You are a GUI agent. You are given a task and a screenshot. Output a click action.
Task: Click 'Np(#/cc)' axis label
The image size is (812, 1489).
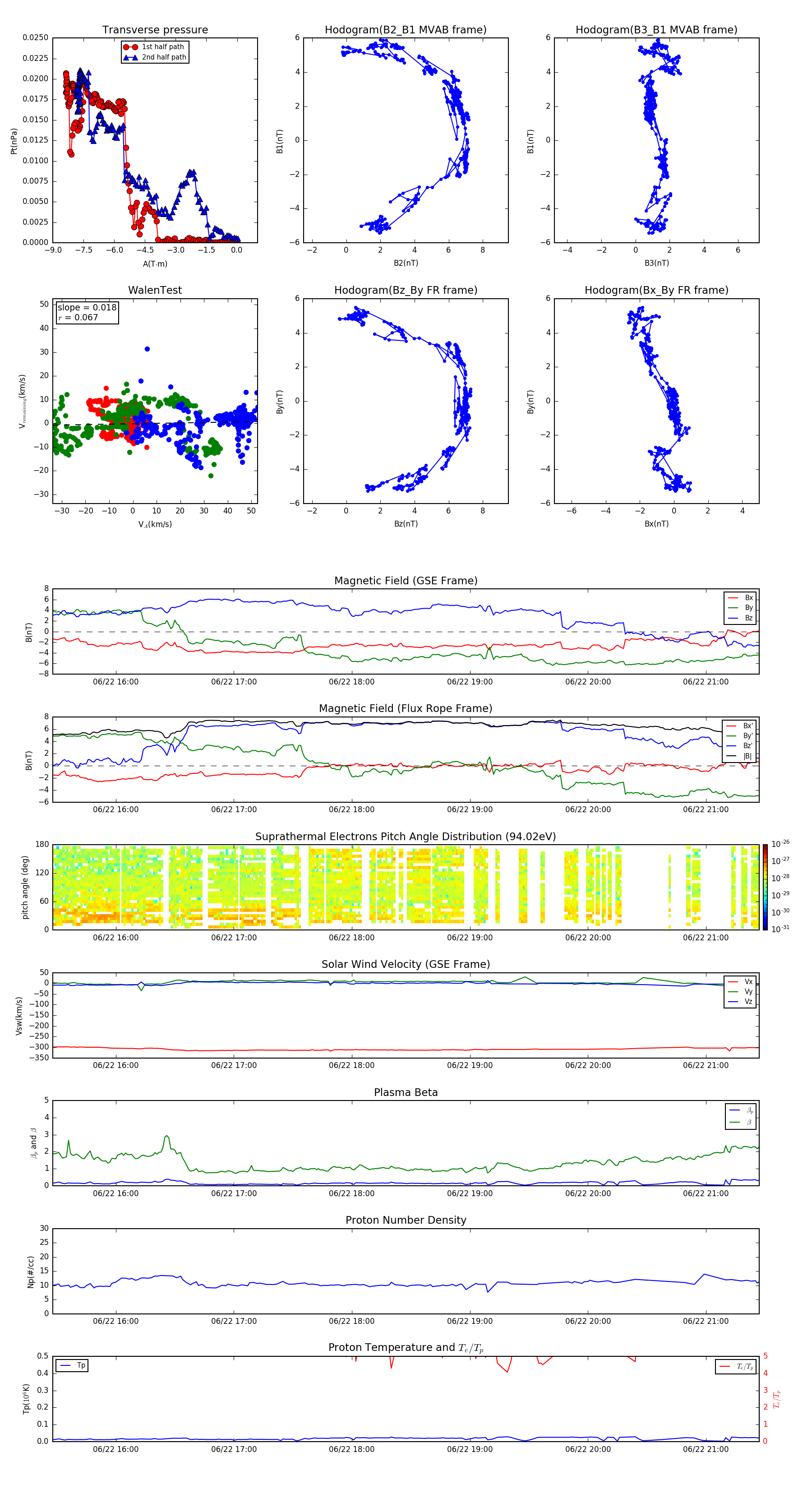coord(31,1272)
